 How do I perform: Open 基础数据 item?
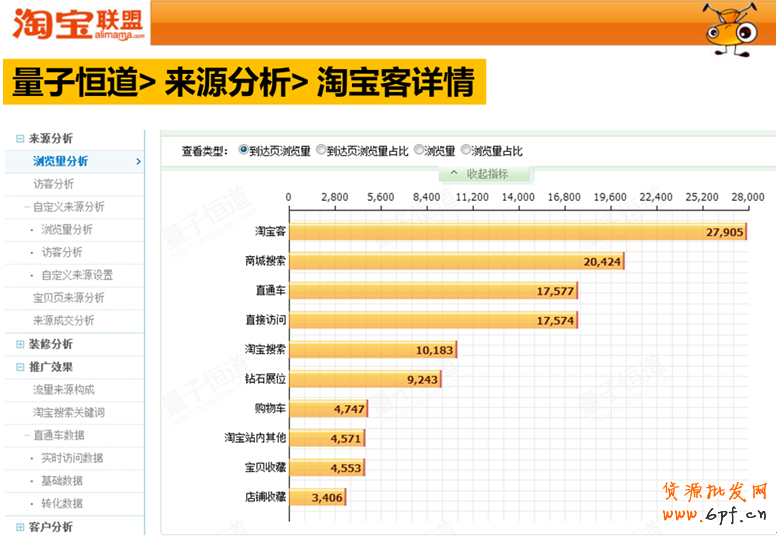[61, 481]
